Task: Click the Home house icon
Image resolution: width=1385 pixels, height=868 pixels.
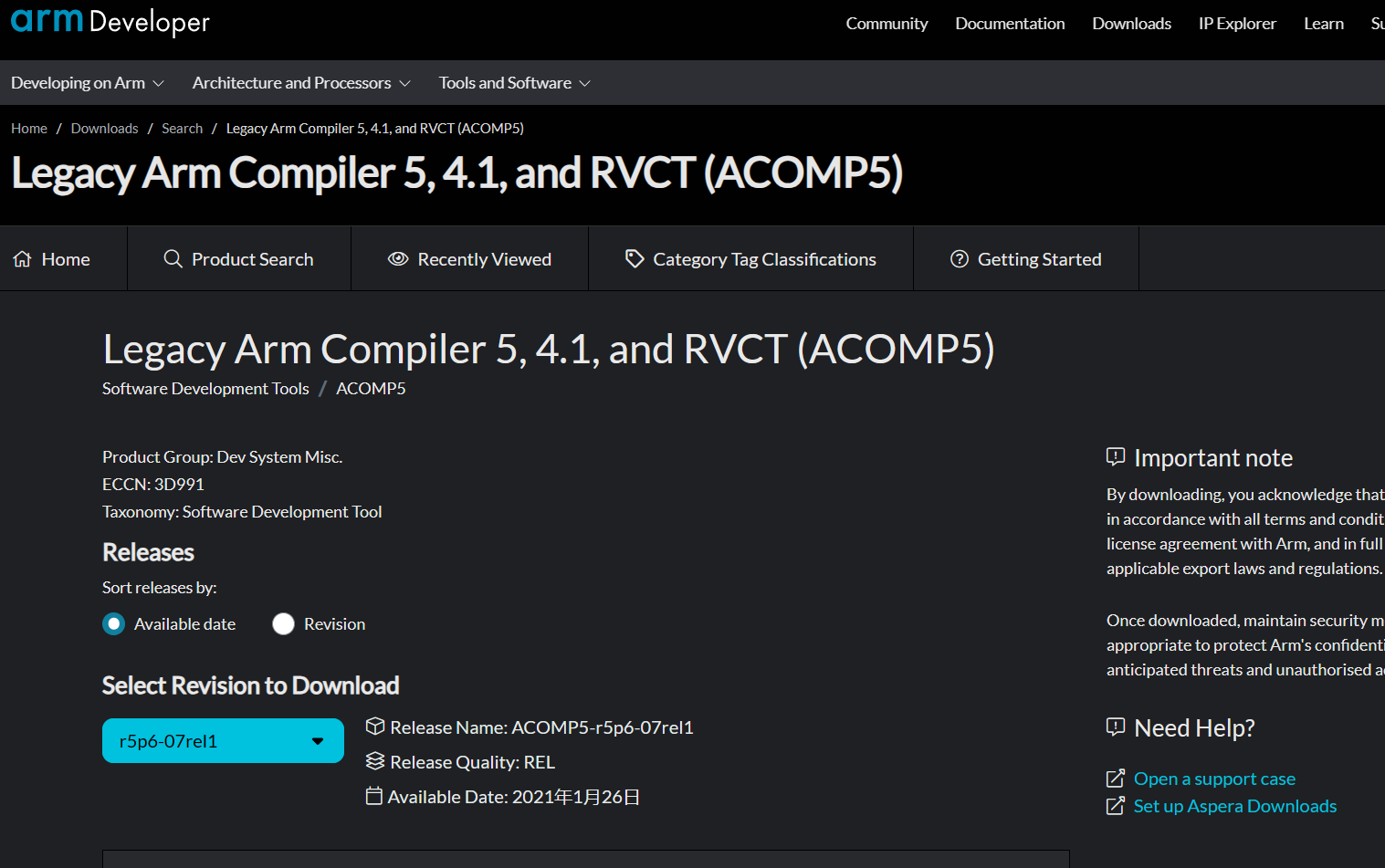Action: 23,259
